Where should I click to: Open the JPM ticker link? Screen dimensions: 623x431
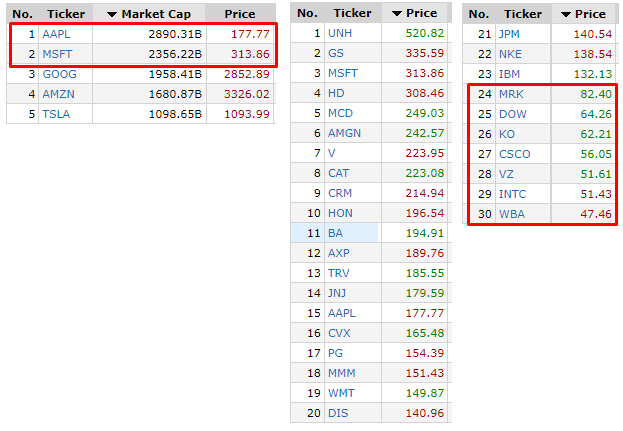(509, 34)
